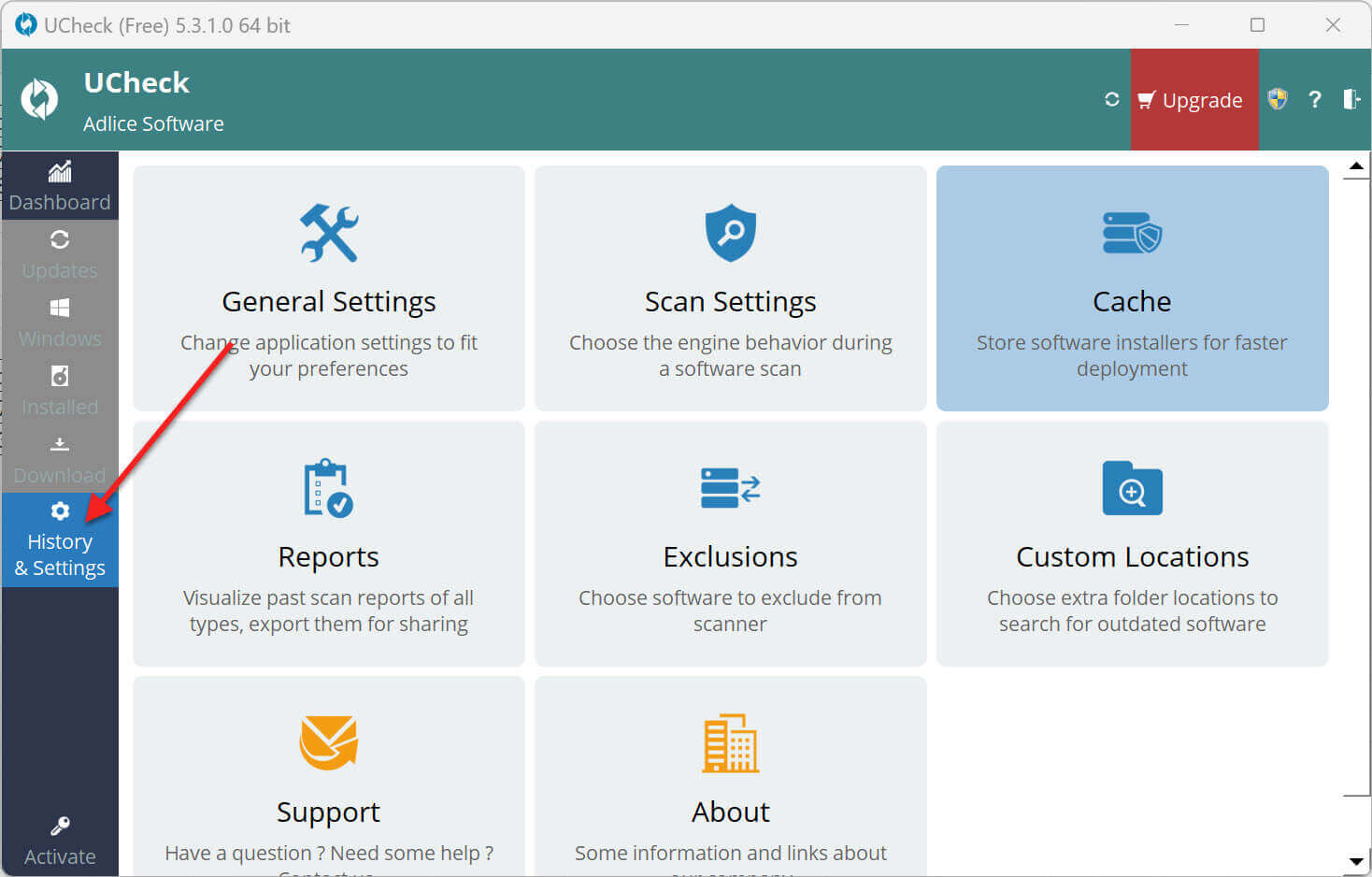Click the 'Adlice Software' header text
The width and height of the screenshot is (1372, 877).
[x=153, y=124]
